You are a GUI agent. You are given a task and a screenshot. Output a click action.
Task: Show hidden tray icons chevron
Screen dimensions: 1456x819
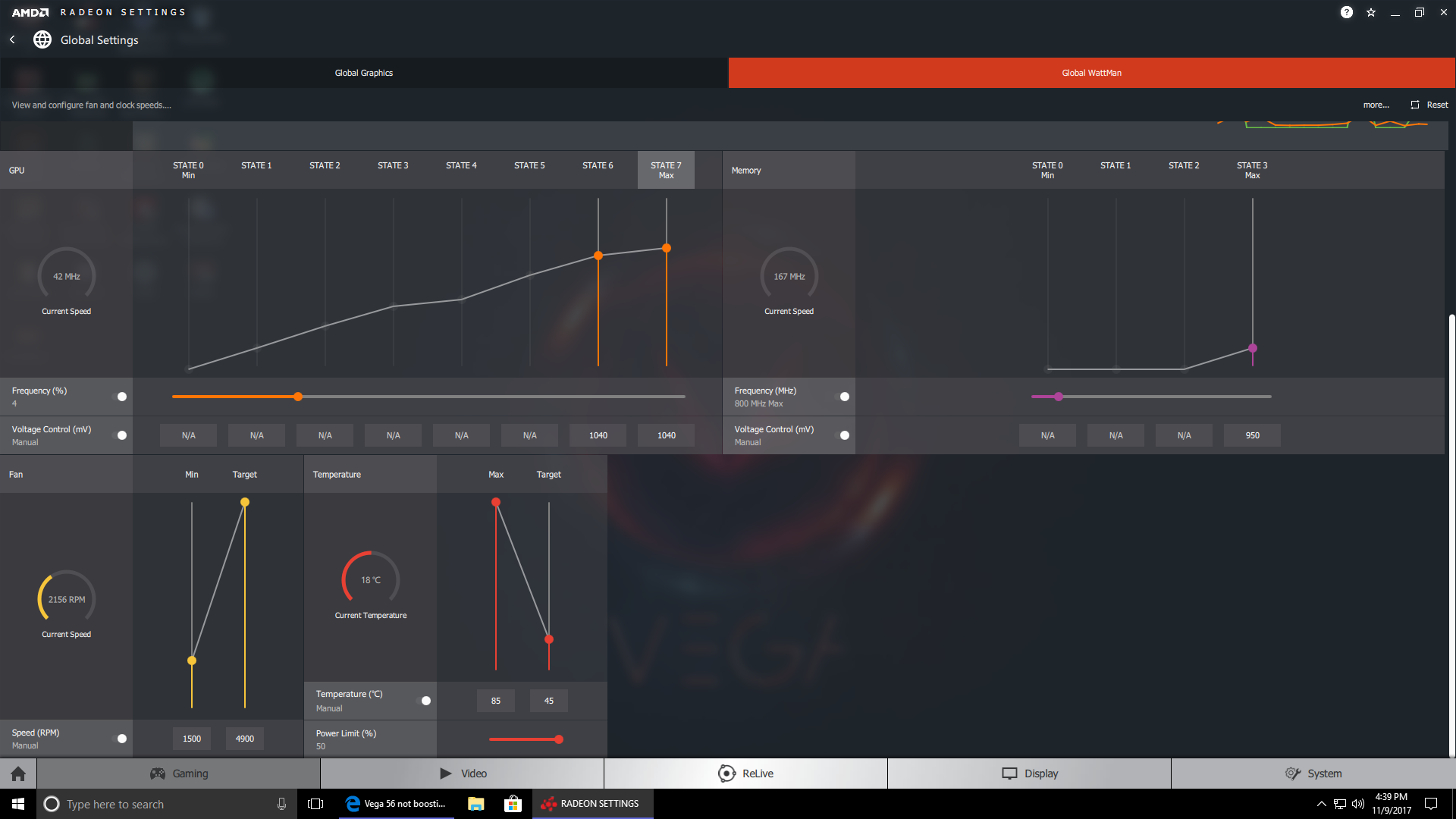click(1322, 804)
